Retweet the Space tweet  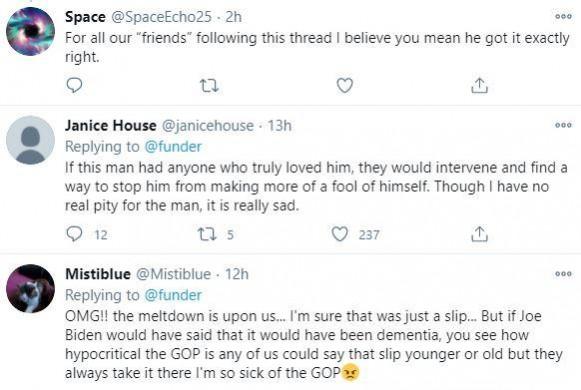tap(209, 86)
